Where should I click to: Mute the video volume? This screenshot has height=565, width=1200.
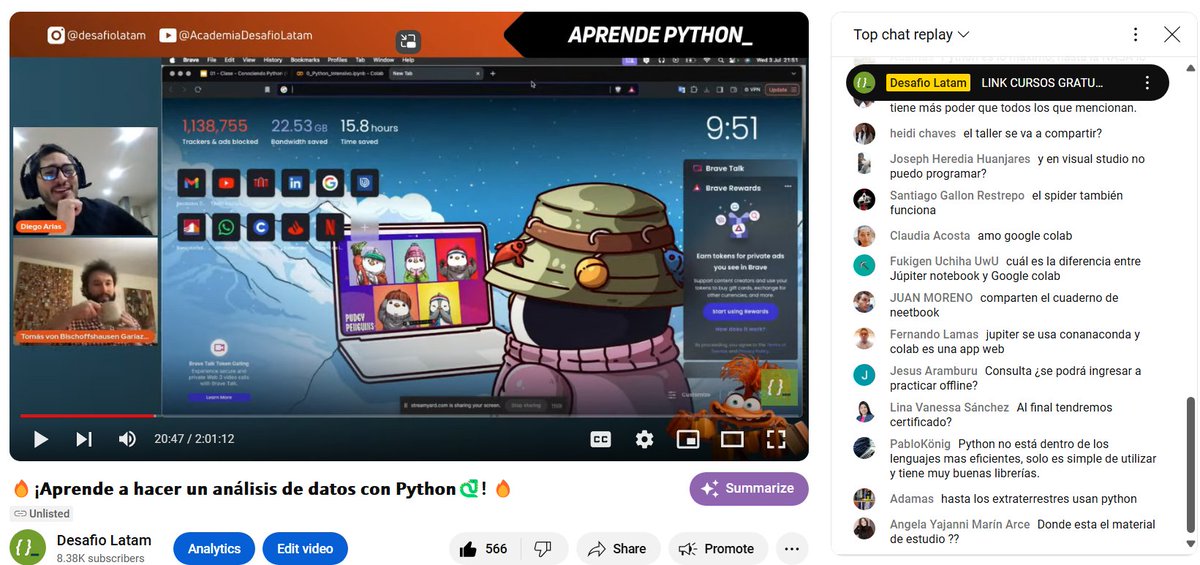click(x=127, y=439)
